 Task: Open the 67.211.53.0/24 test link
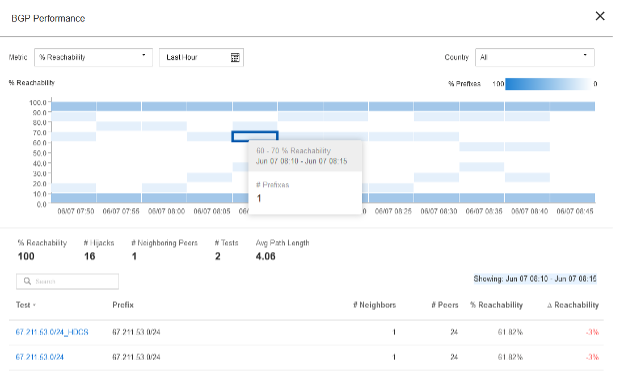39,357
